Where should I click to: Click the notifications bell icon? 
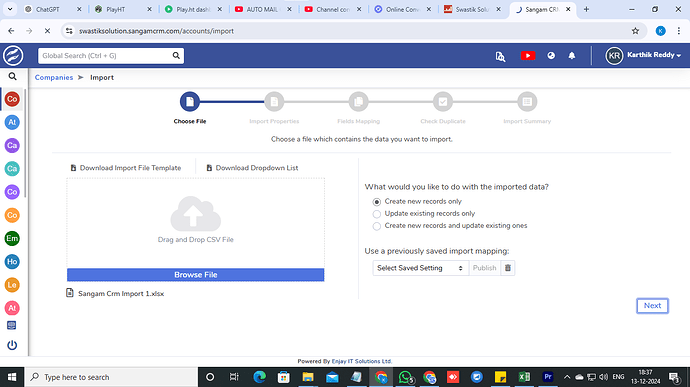[x=572, y=56]
